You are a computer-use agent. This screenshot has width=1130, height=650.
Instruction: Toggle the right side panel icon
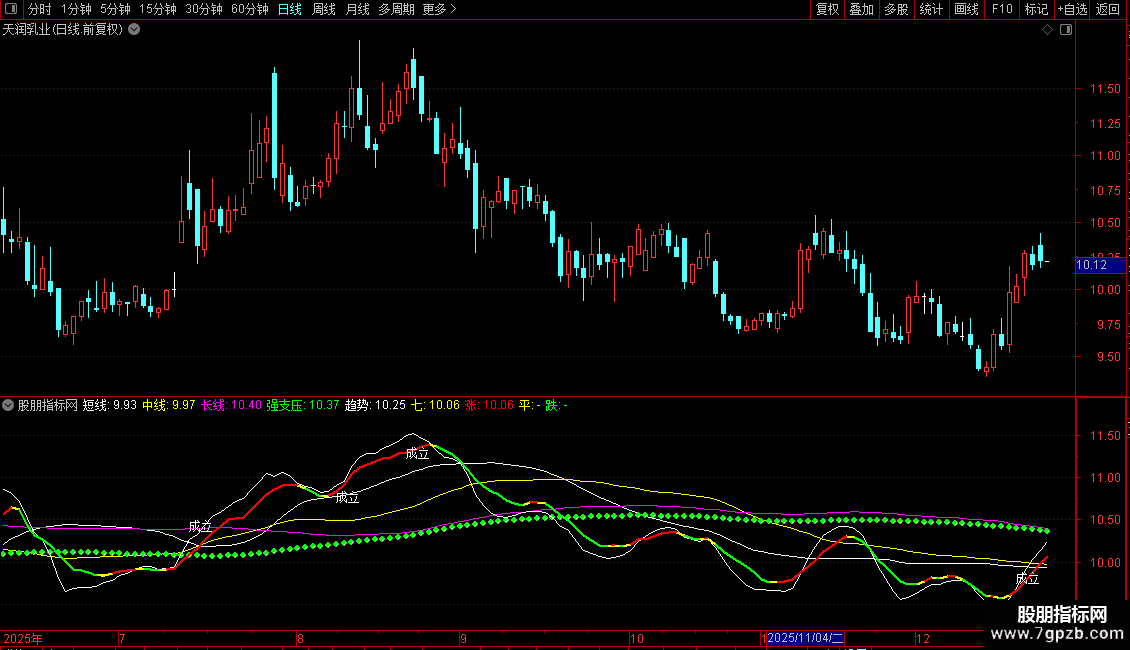[1066, 30]
